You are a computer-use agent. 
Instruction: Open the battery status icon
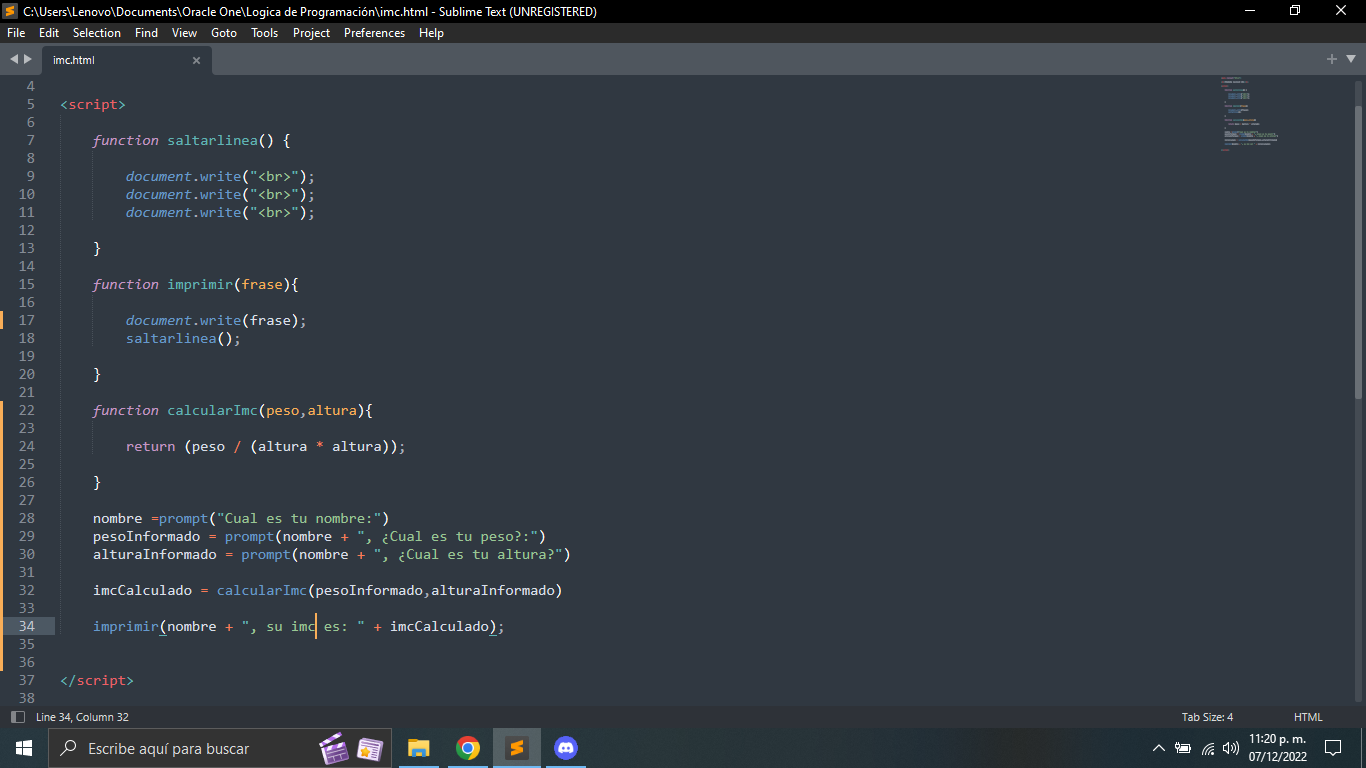(x=1183, y=748)
